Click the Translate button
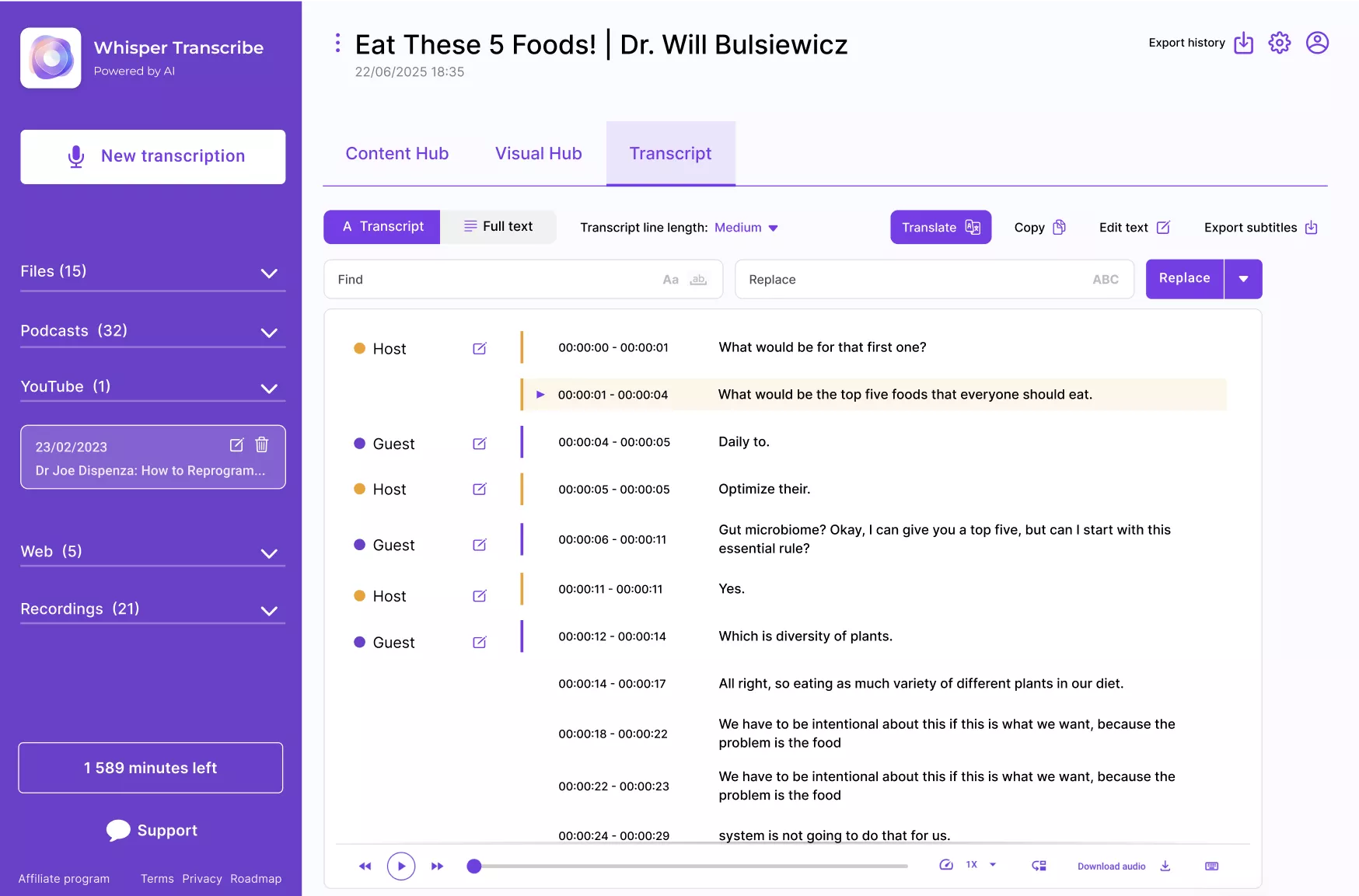 click(940, 228)
